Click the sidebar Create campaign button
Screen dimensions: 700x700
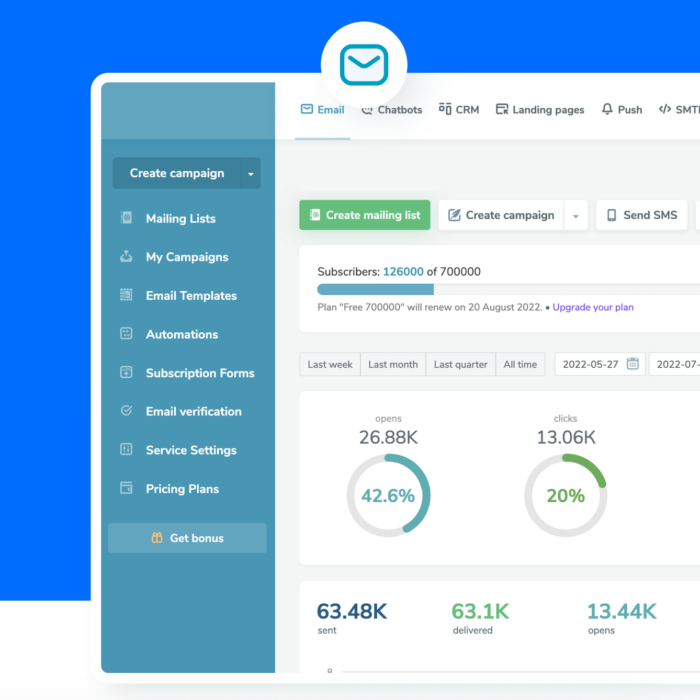point(177,173)
